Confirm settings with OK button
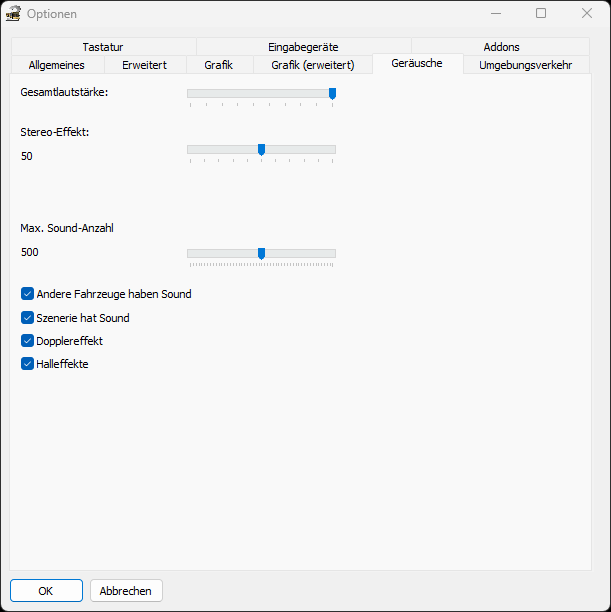Viewport: 611px width, 612px height. [46, 591]
